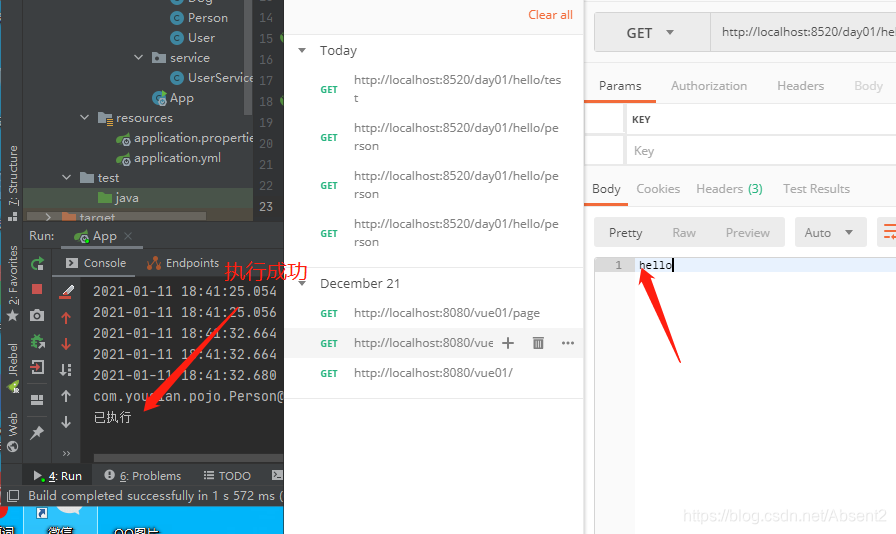Expand the target folder node
Image resolution: width=896 pixels, height=534 pixels.
pos(48,217)
